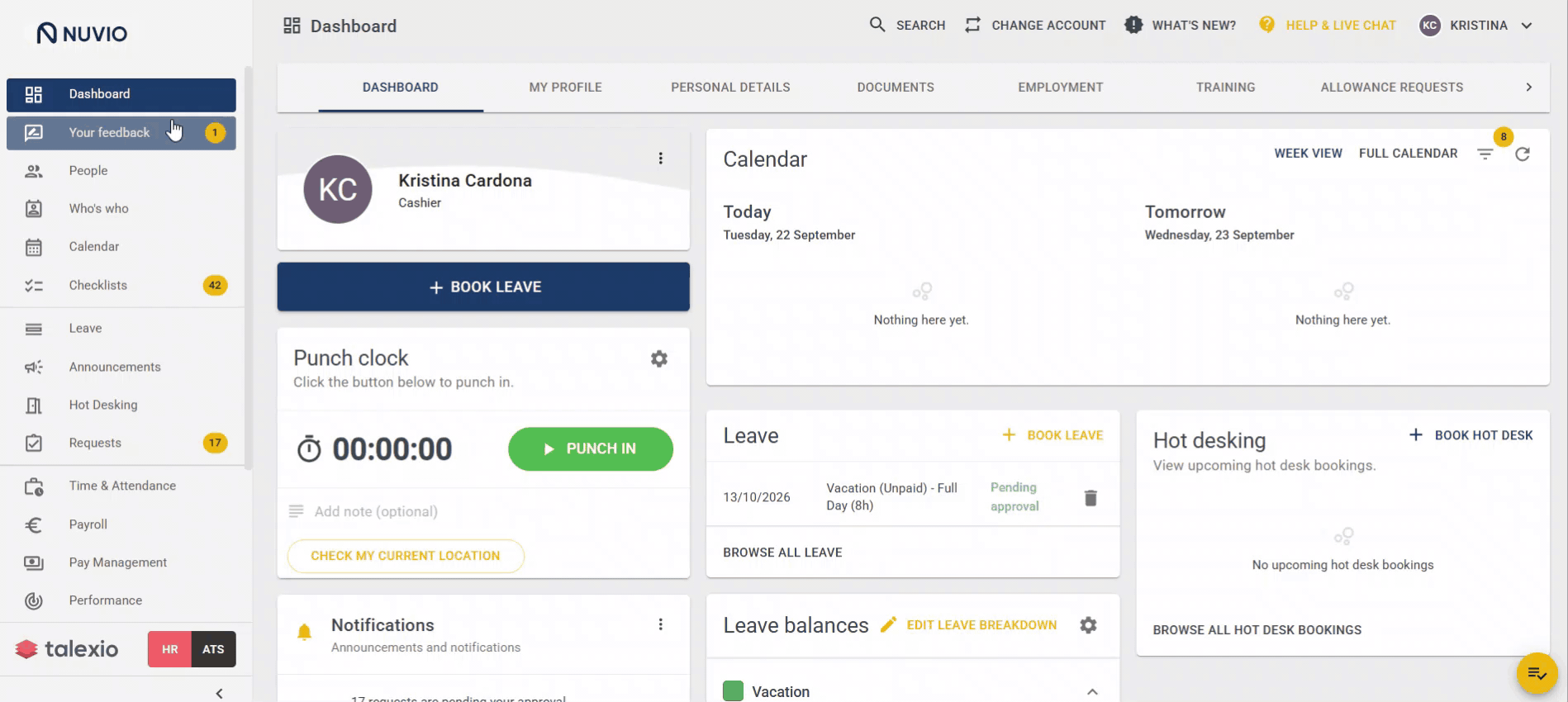Open the Payroll section

121,524
